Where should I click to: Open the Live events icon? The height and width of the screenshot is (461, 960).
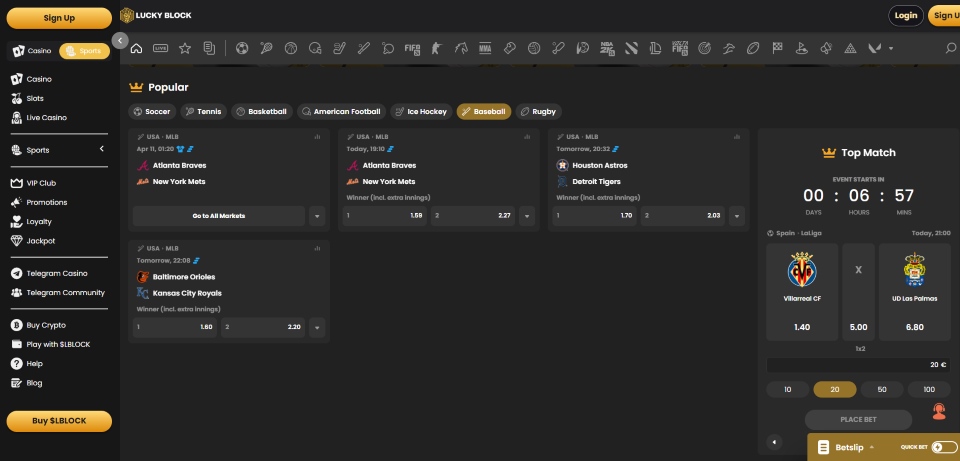point(160,48)
